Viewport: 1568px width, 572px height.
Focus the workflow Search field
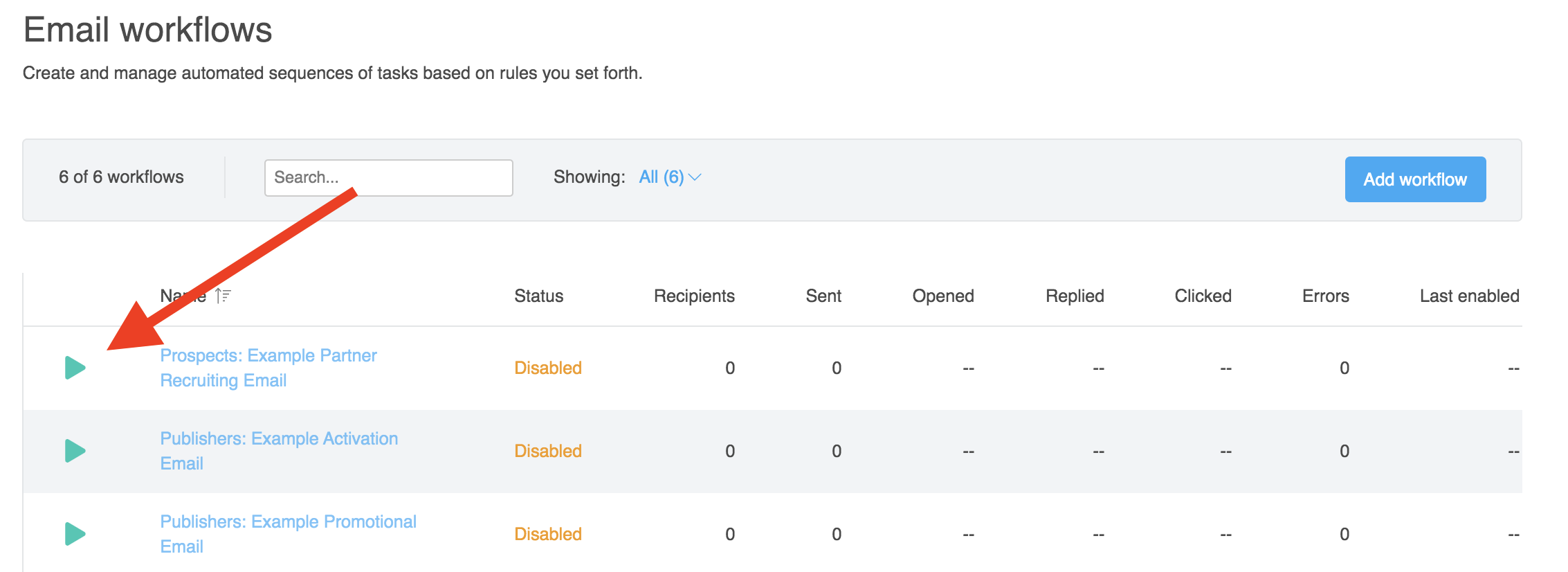(x=388, y=178)
